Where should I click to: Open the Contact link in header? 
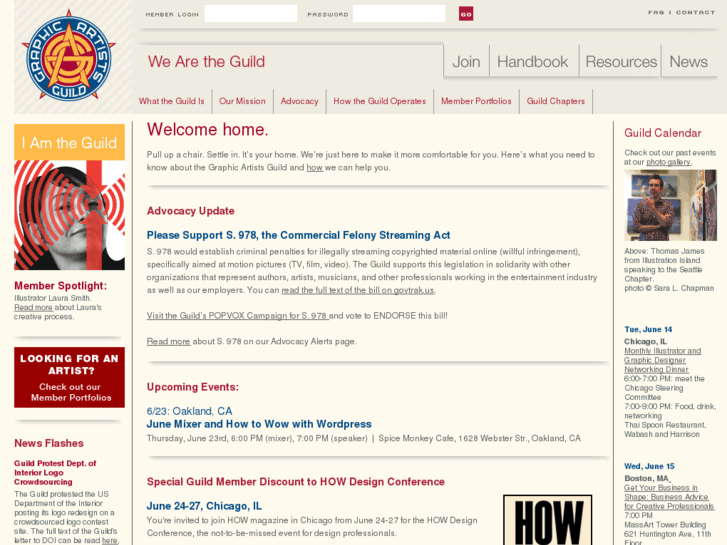click(x=695, y=13)
